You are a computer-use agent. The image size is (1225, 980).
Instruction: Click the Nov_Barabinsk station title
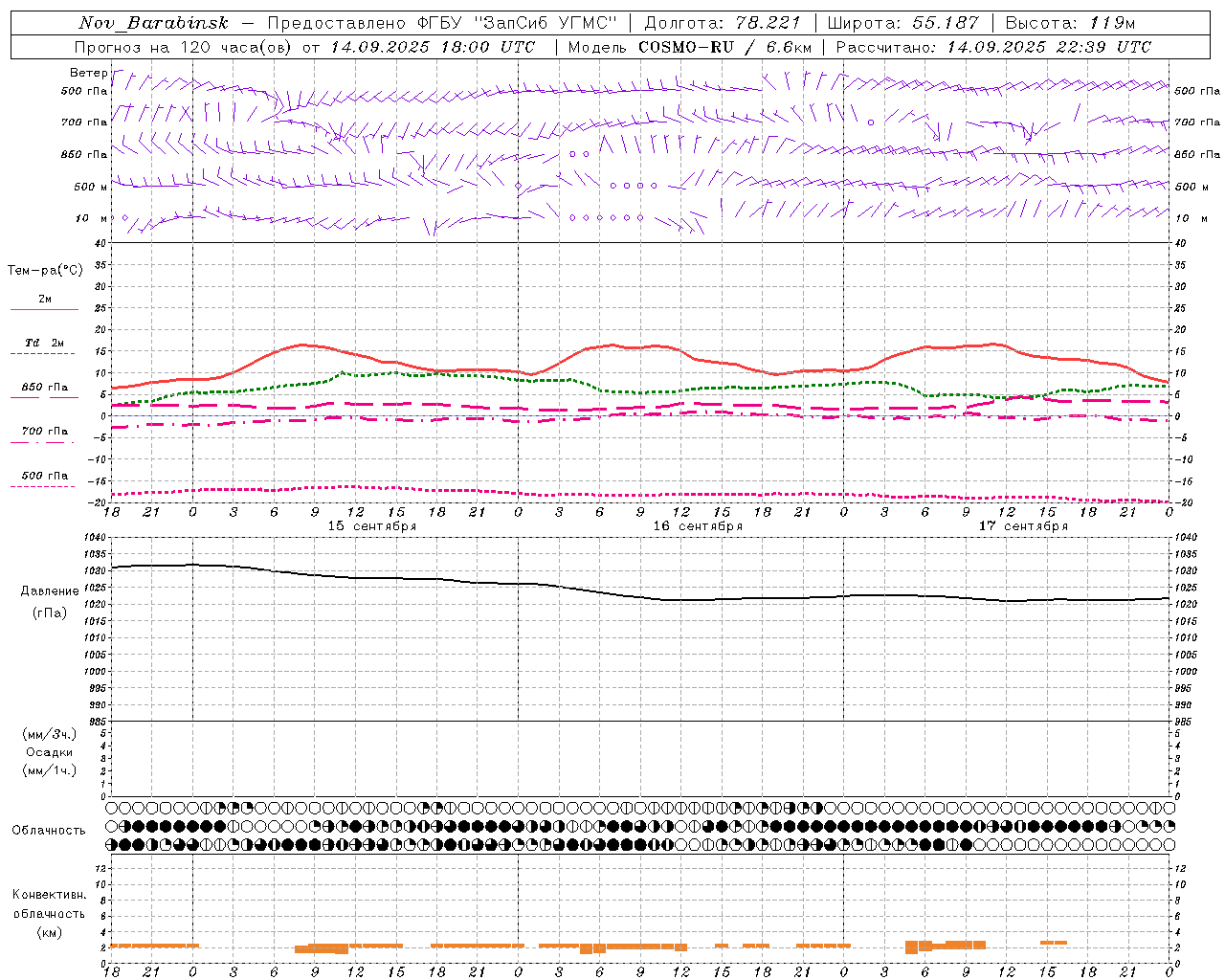coord(154,23)
